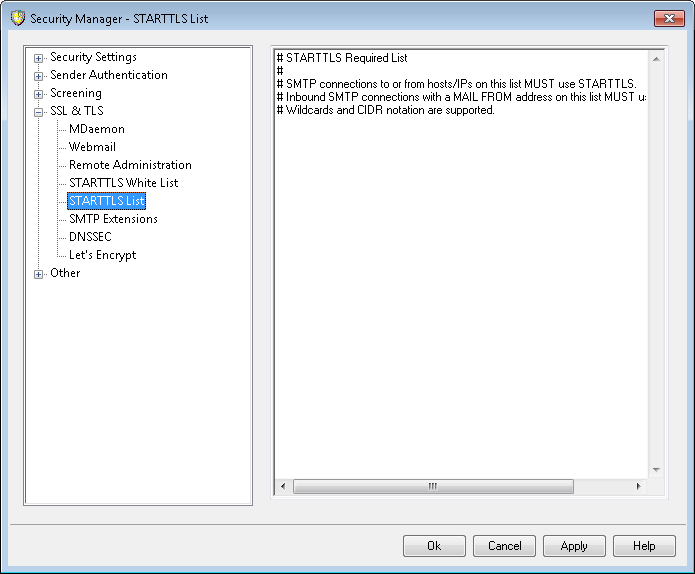Viewport: 695px width, 574px height.
Task: Select Let's Encrypt in the tree
Action: [102, 255]
